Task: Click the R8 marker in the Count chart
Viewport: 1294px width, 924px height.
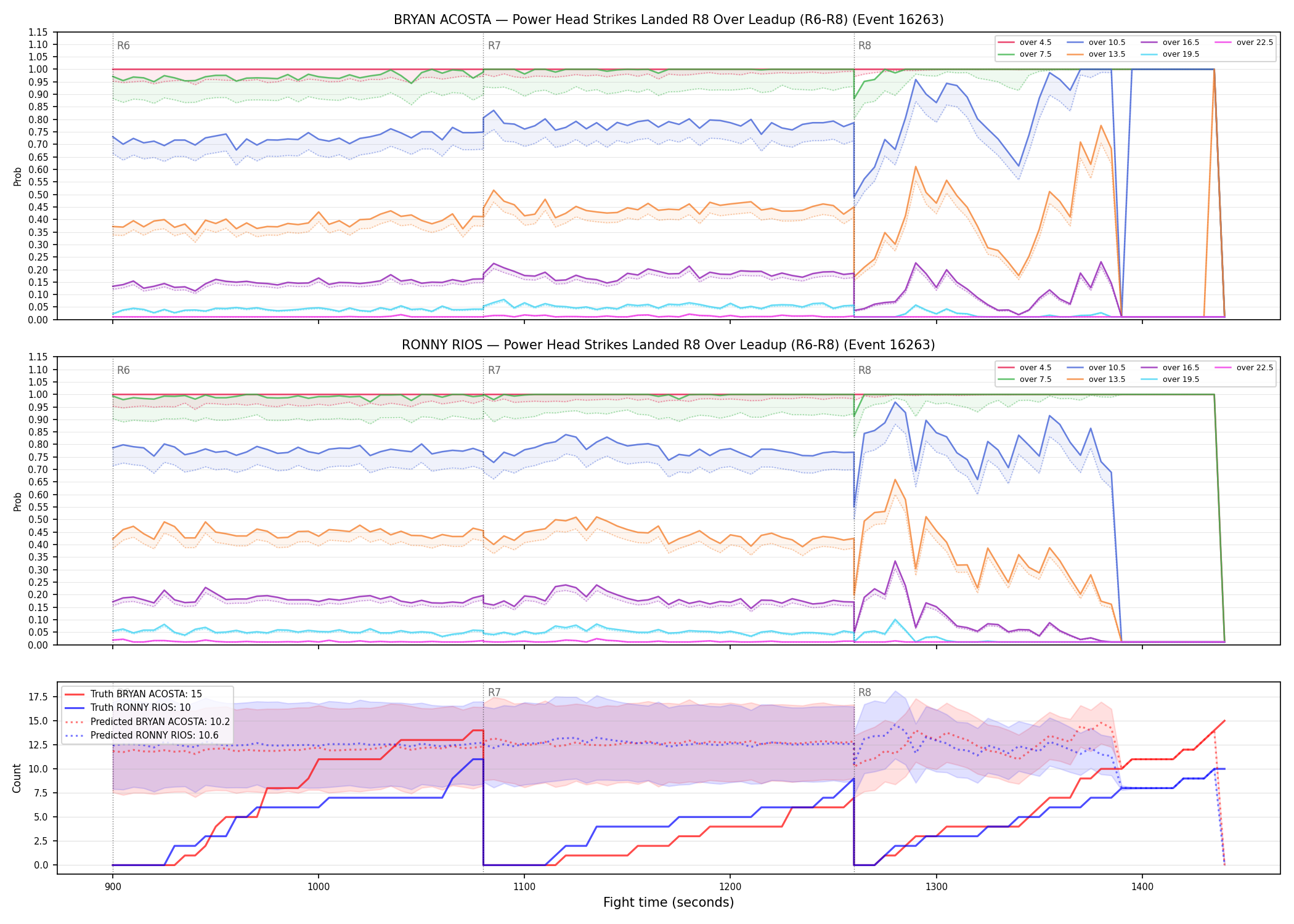Action: pos(865,692)
